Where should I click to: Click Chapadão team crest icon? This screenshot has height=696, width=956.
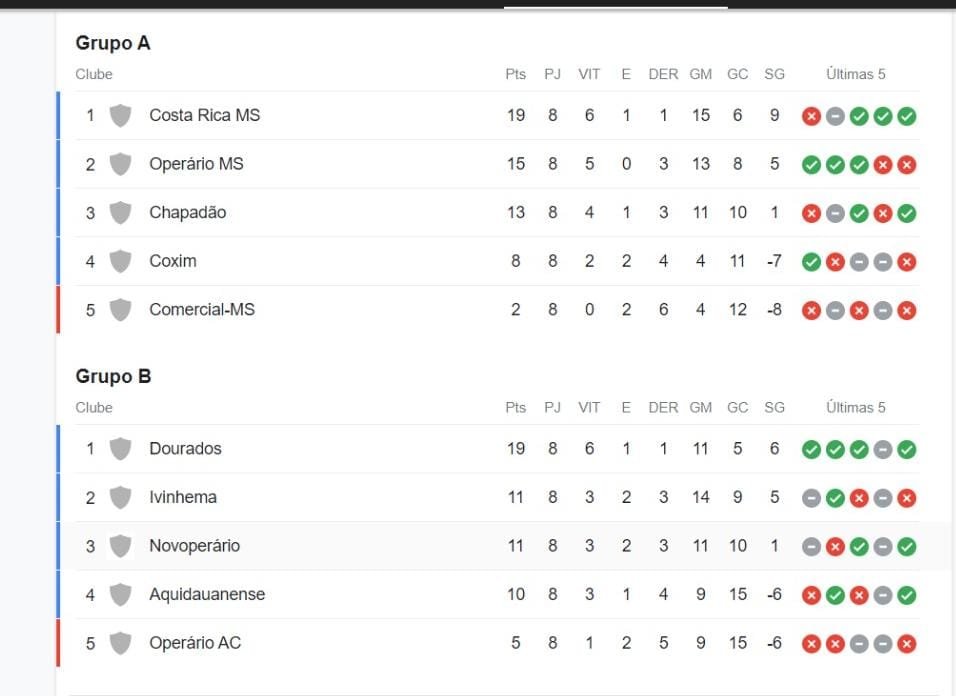(x=120, y=212)
